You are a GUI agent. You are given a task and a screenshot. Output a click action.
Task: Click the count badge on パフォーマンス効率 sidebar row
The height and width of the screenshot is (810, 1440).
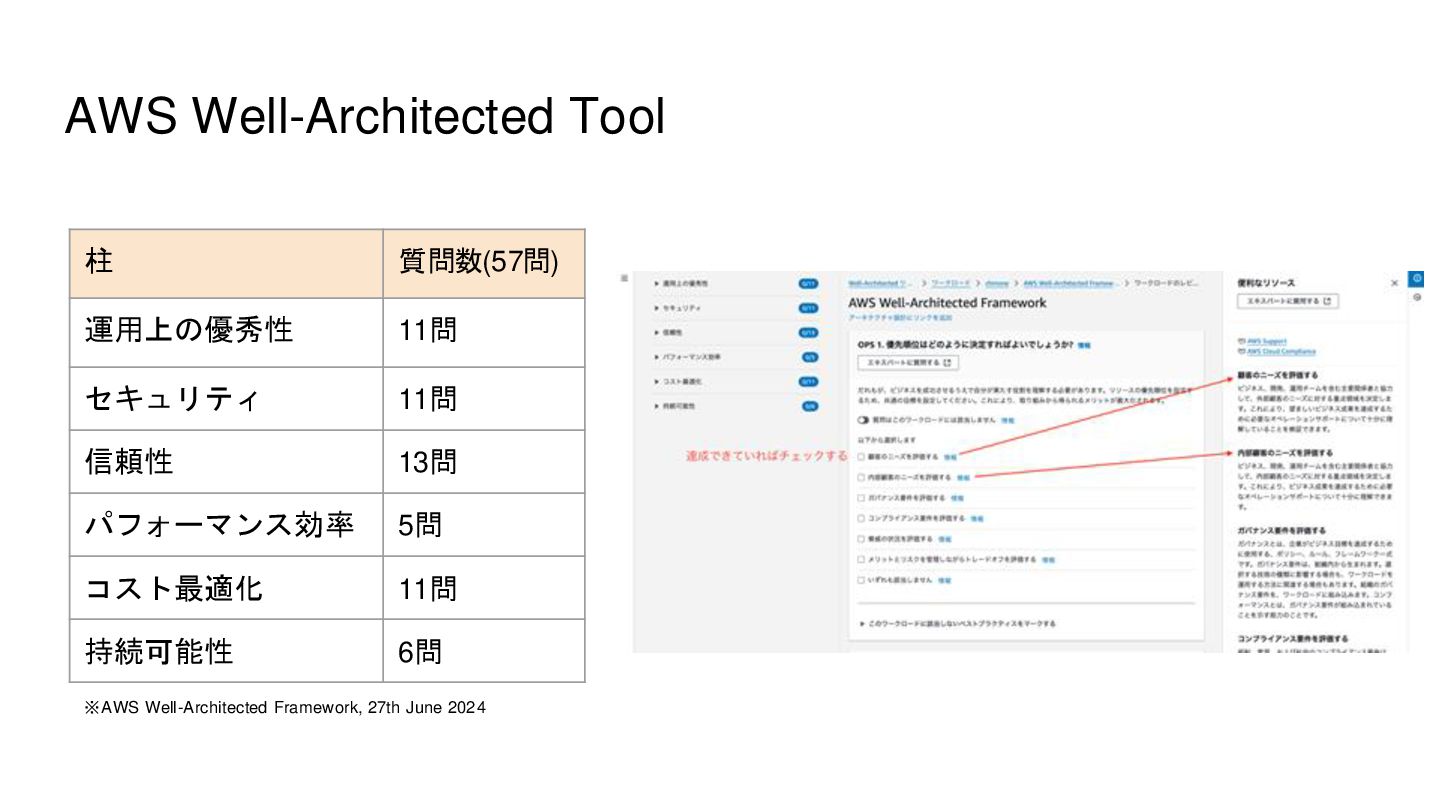coord(810,357)
